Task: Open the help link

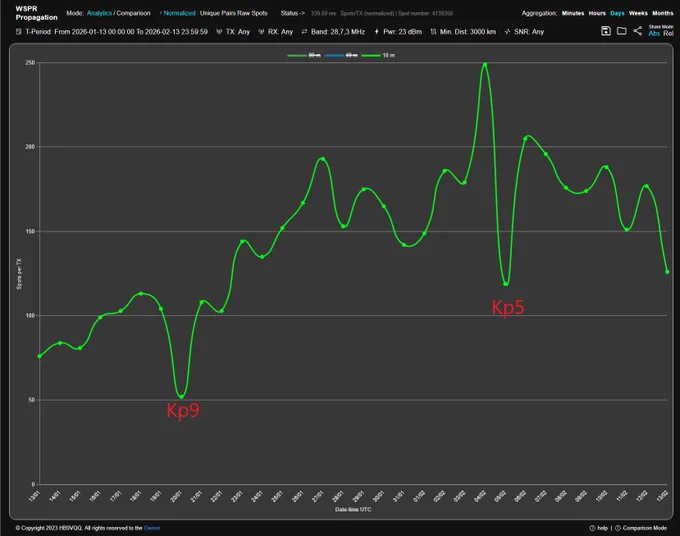Action: (x=603, y=528)
